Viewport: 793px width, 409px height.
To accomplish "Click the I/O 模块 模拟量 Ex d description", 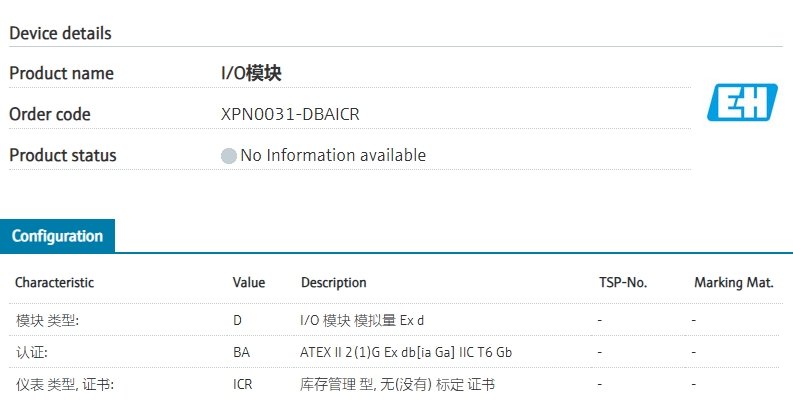I will tap(362, 320).
